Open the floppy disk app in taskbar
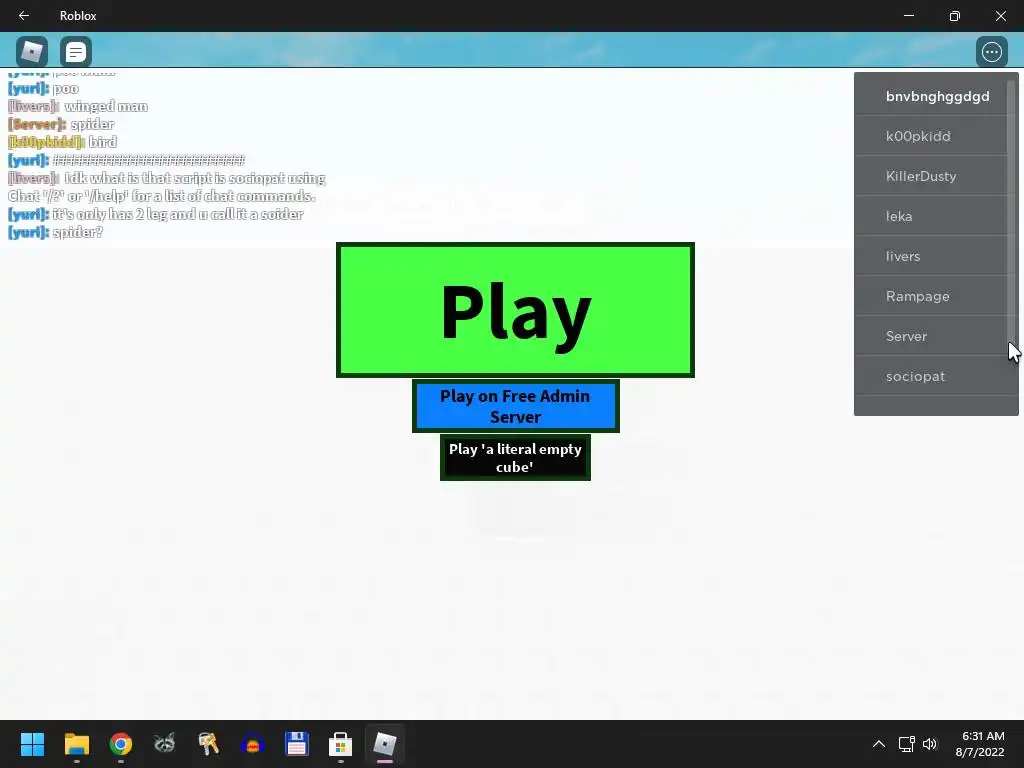The width and height of the screenshot is (1024, 768). click(296, 744)
